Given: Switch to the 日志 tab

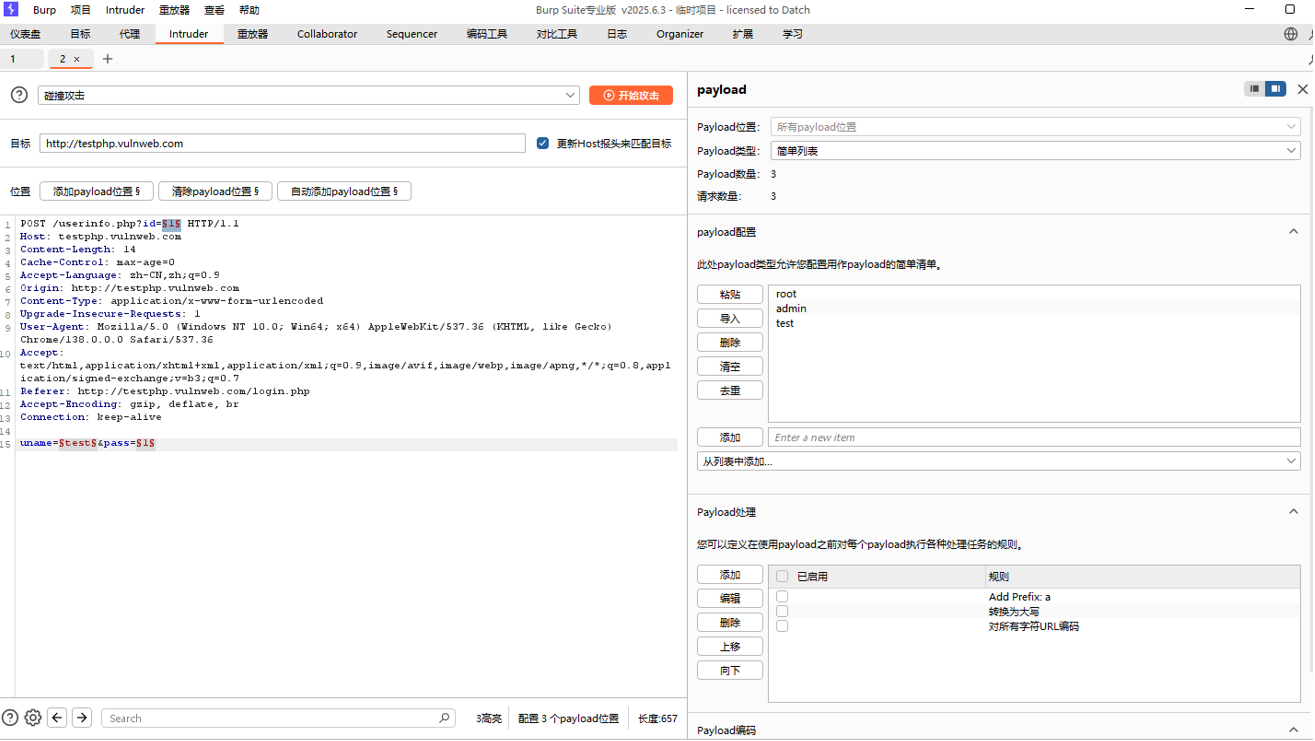Looking at the screenshot, I should click(617, 34).
